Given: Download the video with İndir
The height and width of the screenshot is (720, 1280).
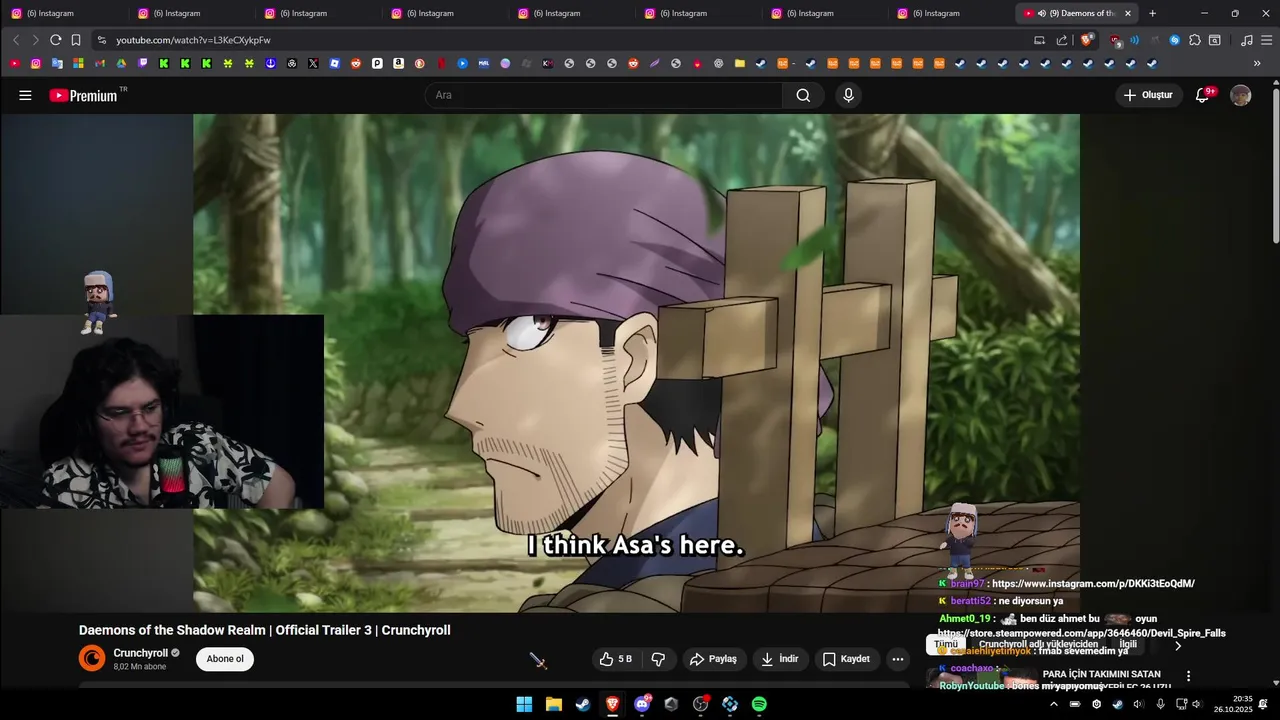Looking at the screenshot, I should coord(780,659).
